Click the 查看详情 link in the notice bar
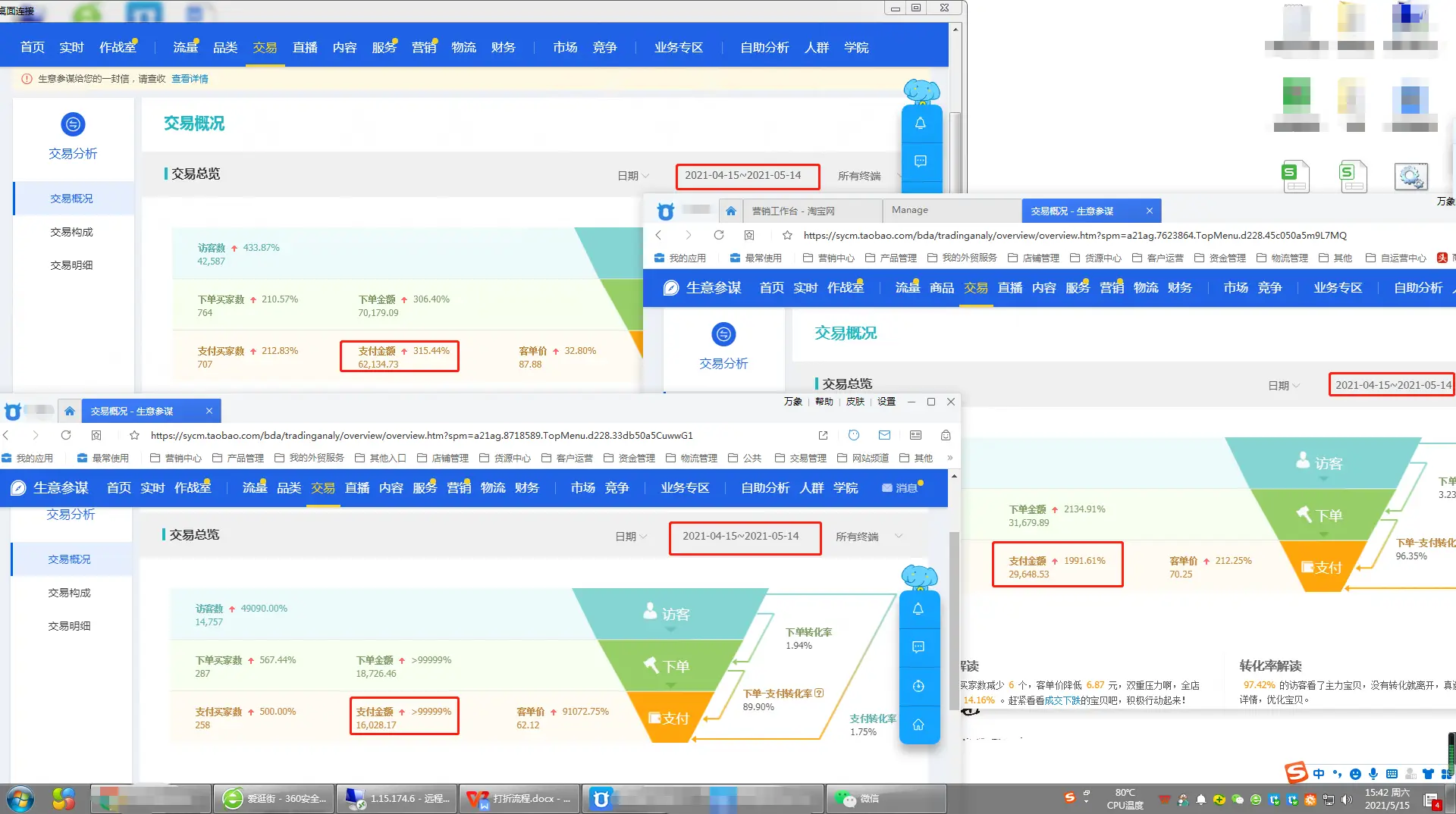Image resolution: width=1456 pixels, height=814 pixels. [190, 79]
